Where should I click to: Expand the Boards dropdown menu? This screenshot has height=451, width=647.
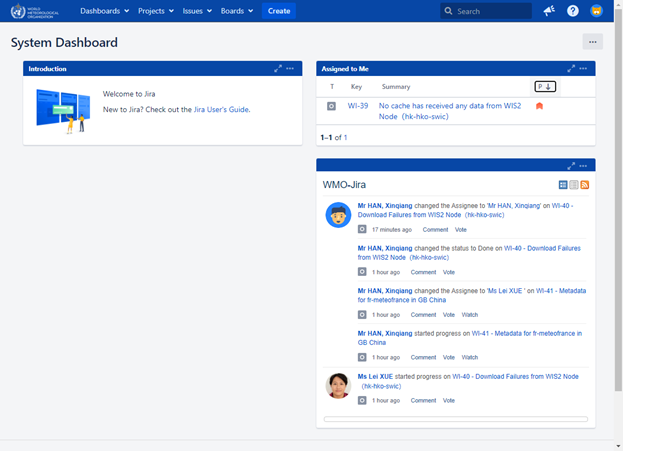click(236, 11)
